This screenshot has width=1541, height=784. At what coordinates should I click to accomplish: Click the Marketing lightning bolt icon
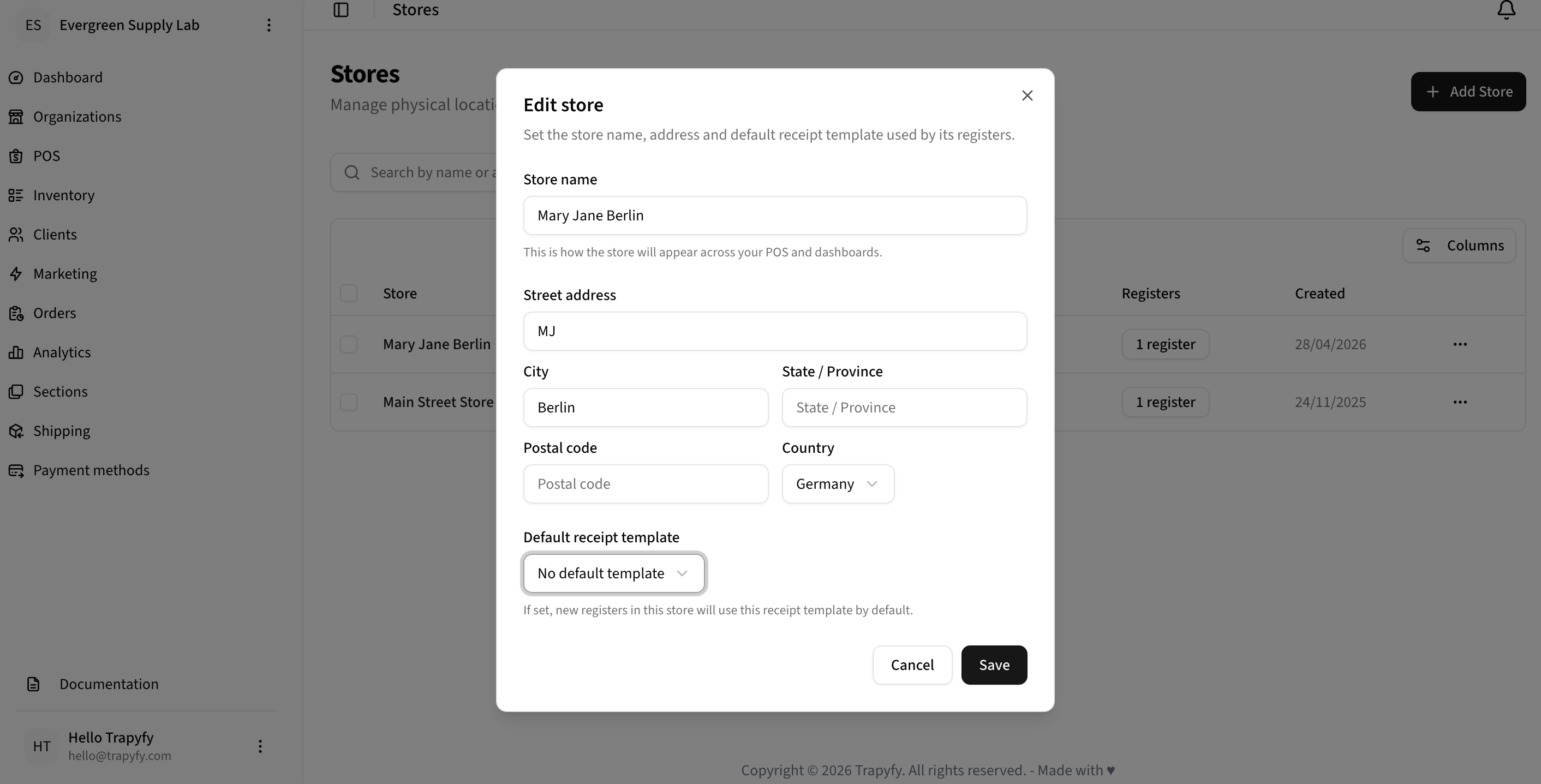16,274
